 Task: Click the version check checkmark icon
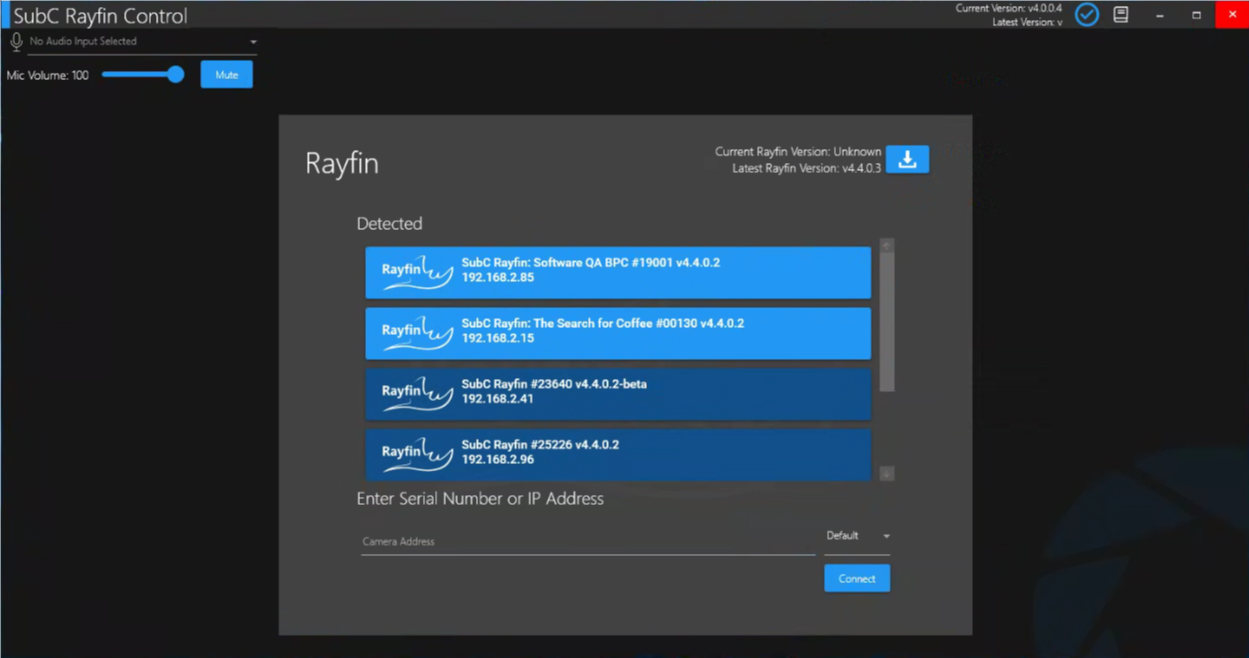tap(1086, 15)
